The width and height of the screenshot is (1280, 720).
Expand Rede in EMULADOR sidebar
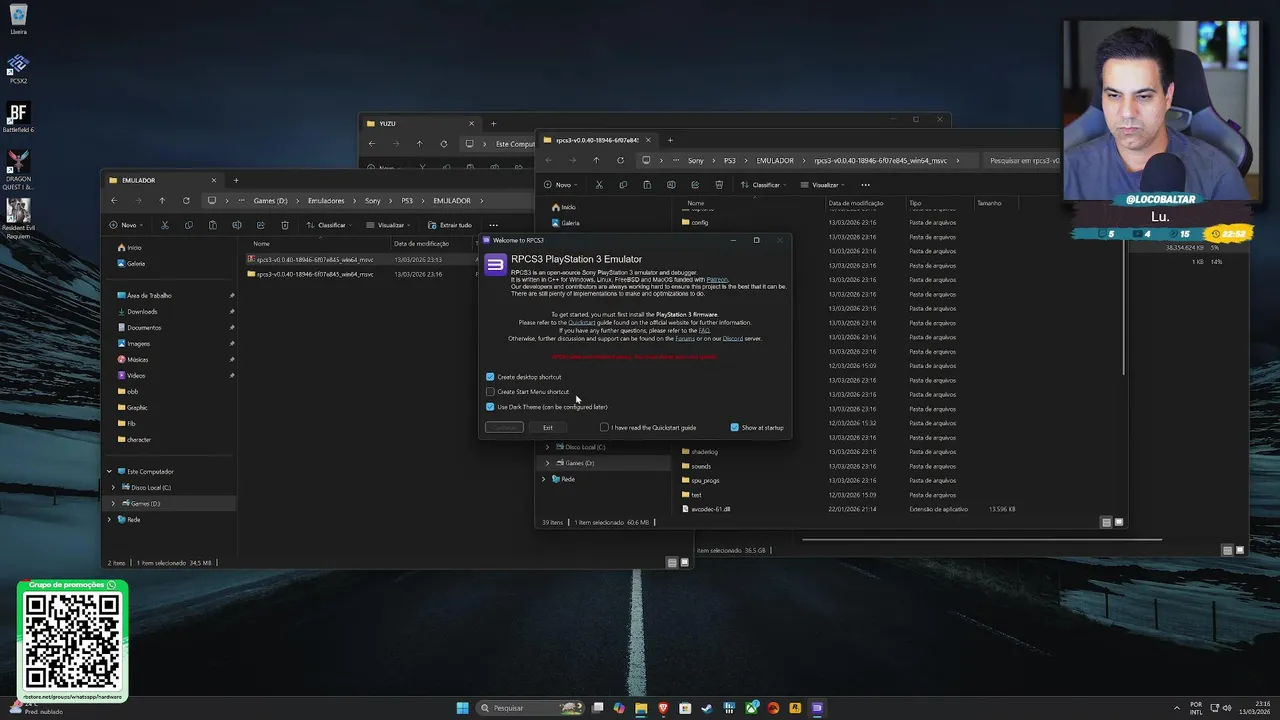pyautogui.click(x=109, y=520)
